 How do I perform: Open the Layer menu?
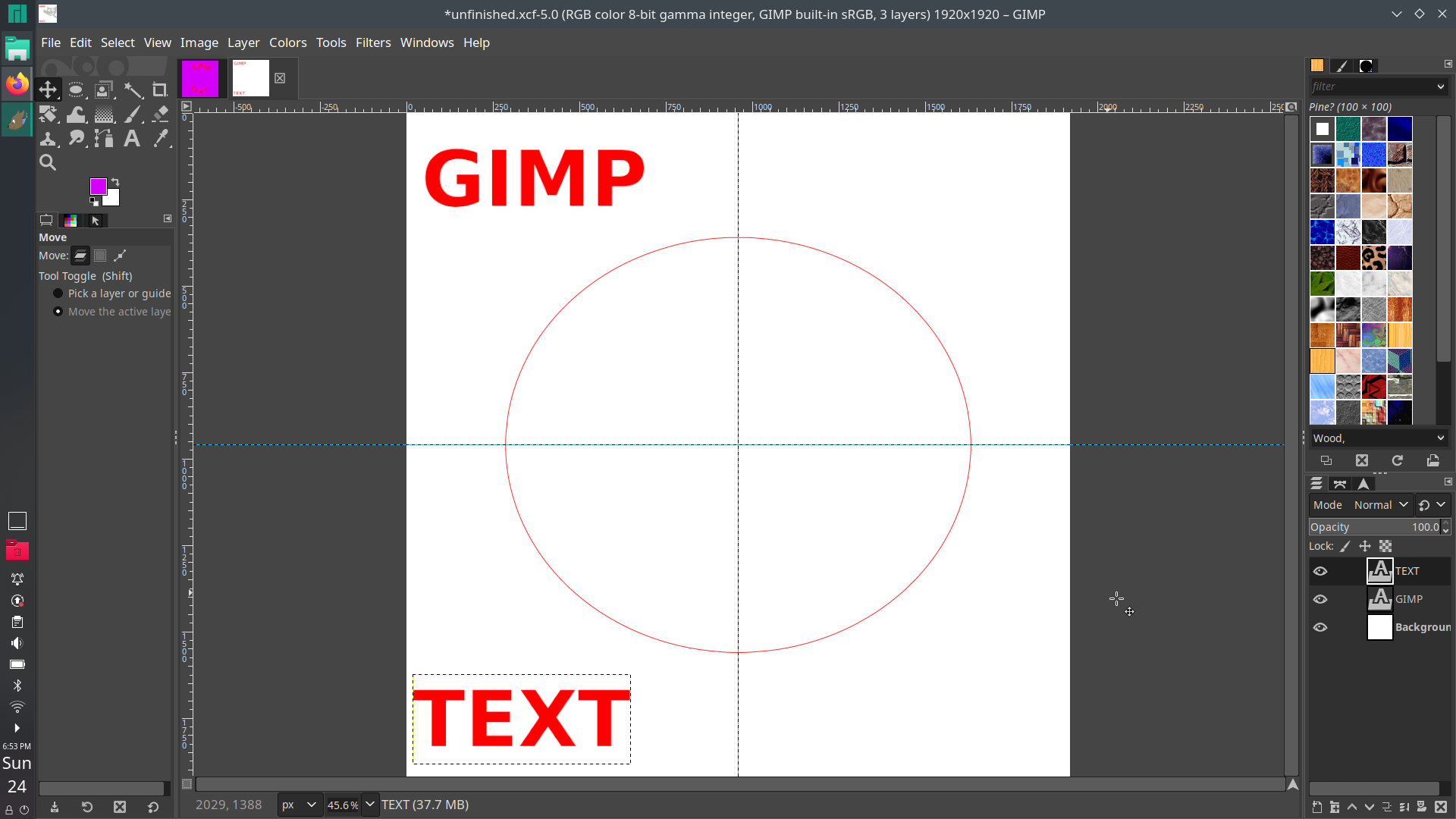243,42
